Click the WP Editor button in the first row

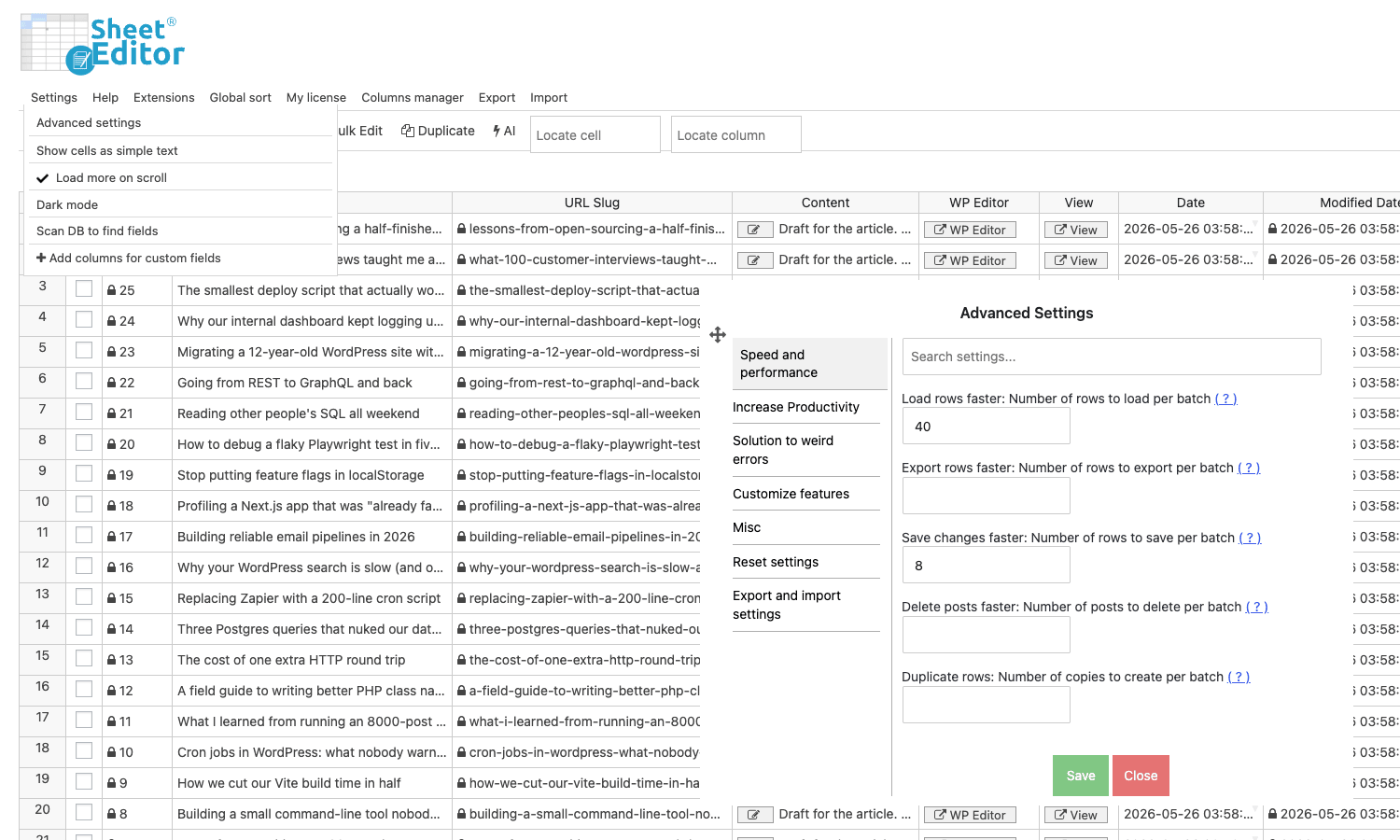(970, 230)
